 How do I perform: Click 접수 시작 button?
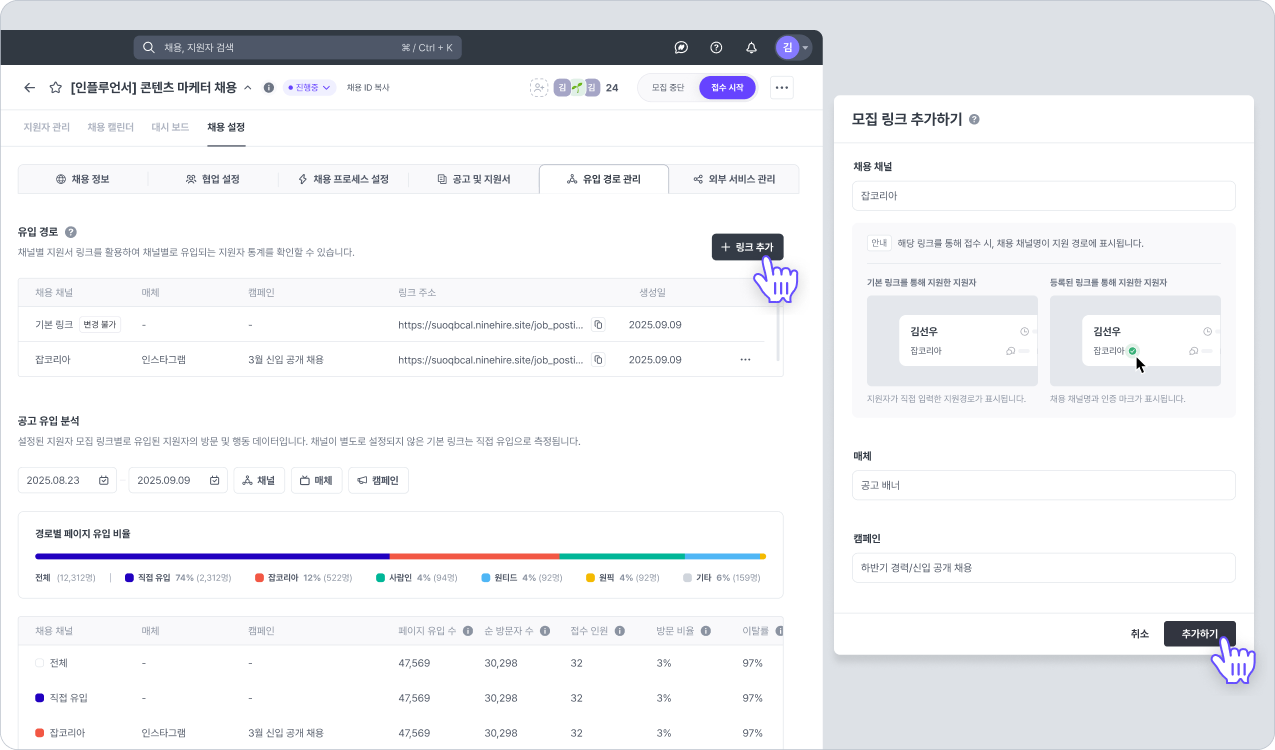click(x=727, y=88)
